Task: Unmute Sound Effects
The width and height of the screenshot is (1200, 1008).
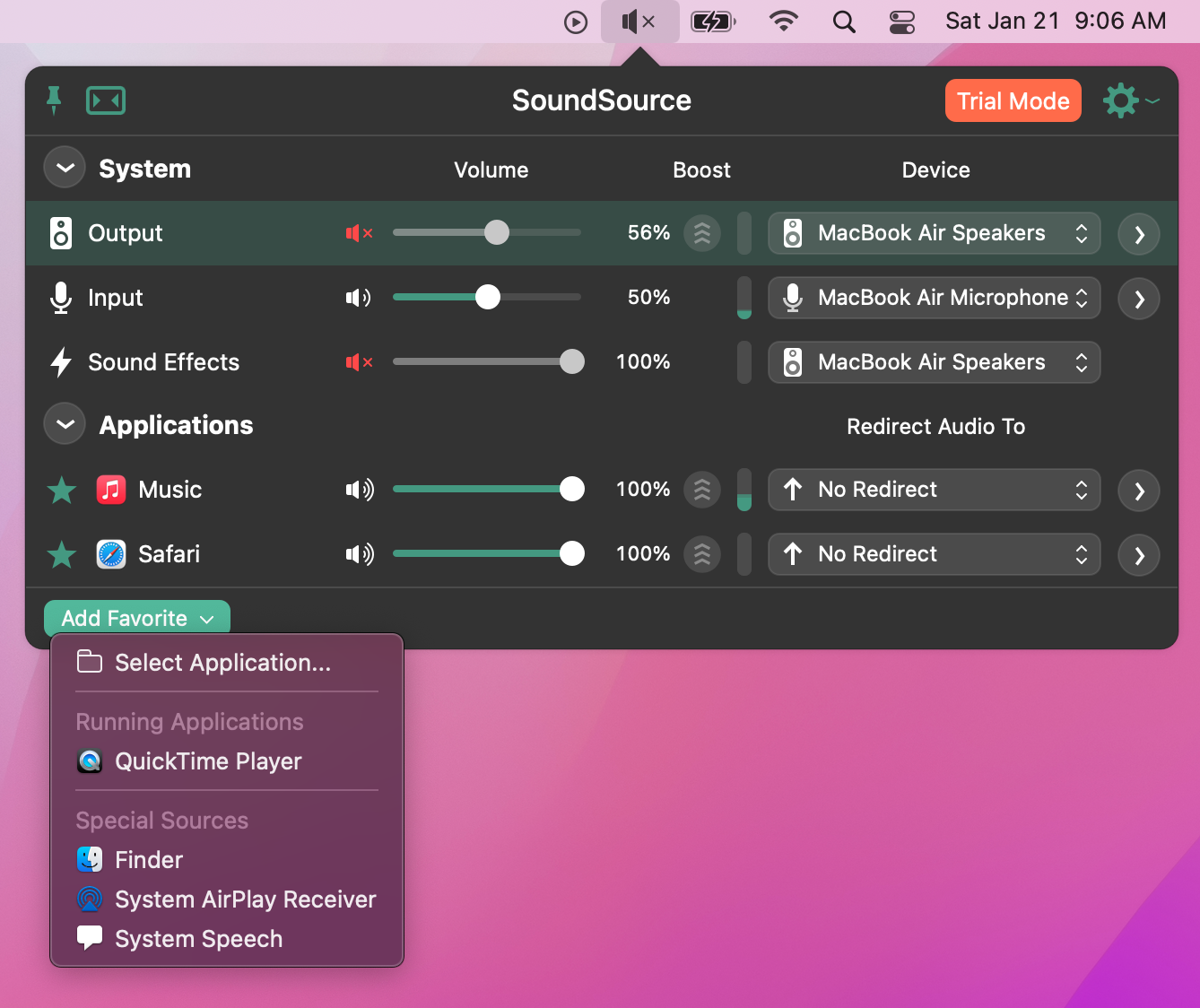Action: tap(359, 362)
